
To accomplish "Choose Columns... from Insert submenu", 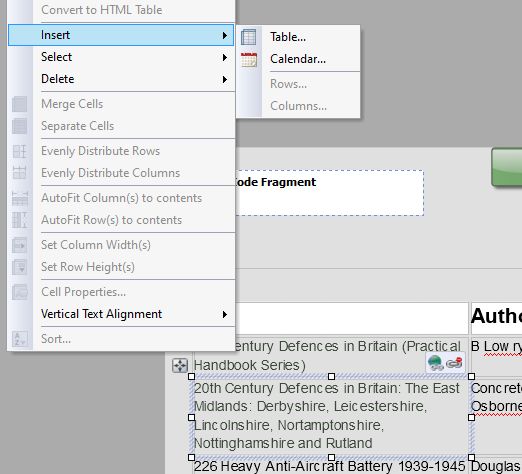I will click(298, 106).
